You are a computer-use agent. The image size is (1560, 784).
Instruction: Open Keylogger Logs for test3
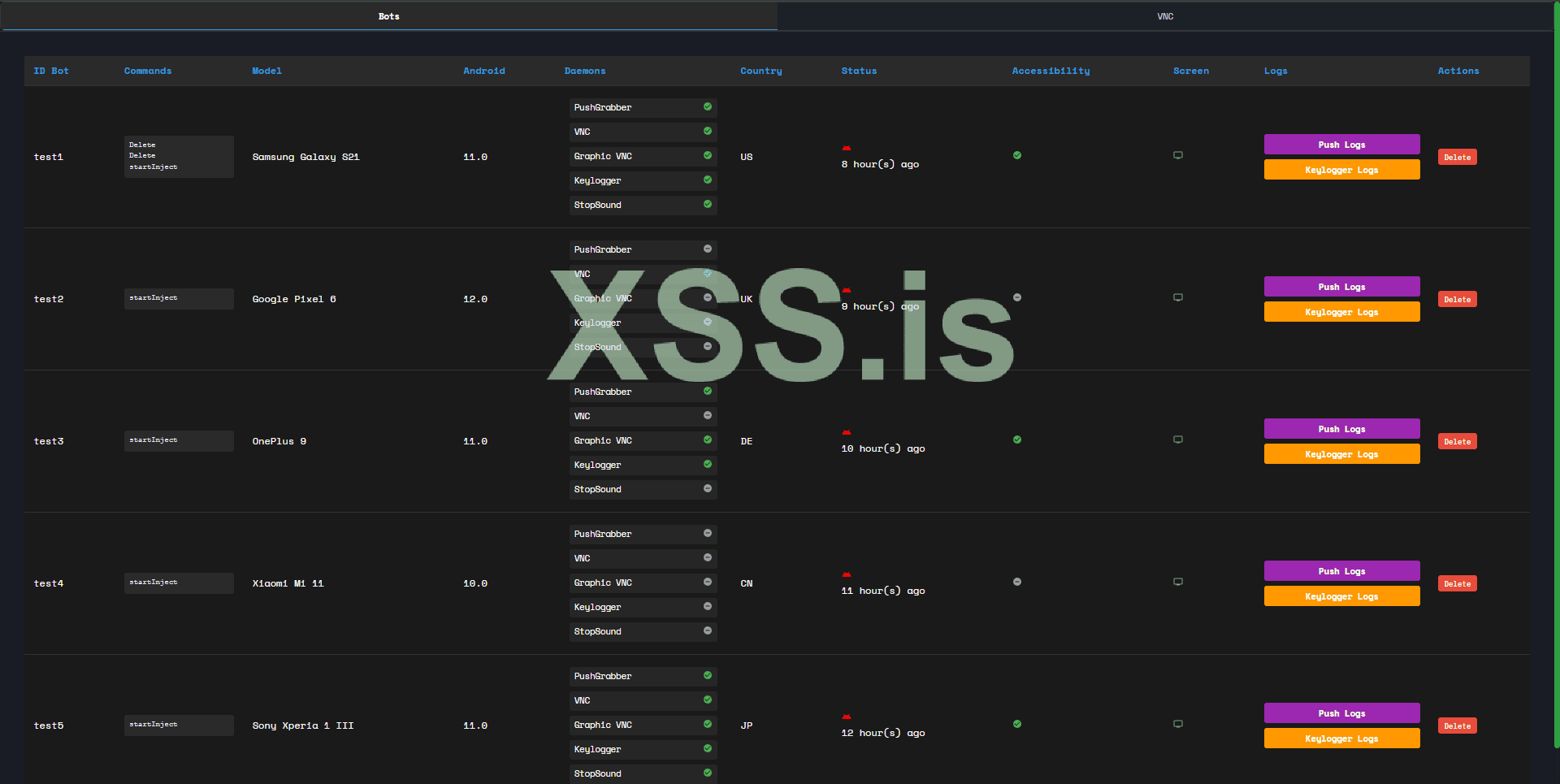pos(1341,454)
